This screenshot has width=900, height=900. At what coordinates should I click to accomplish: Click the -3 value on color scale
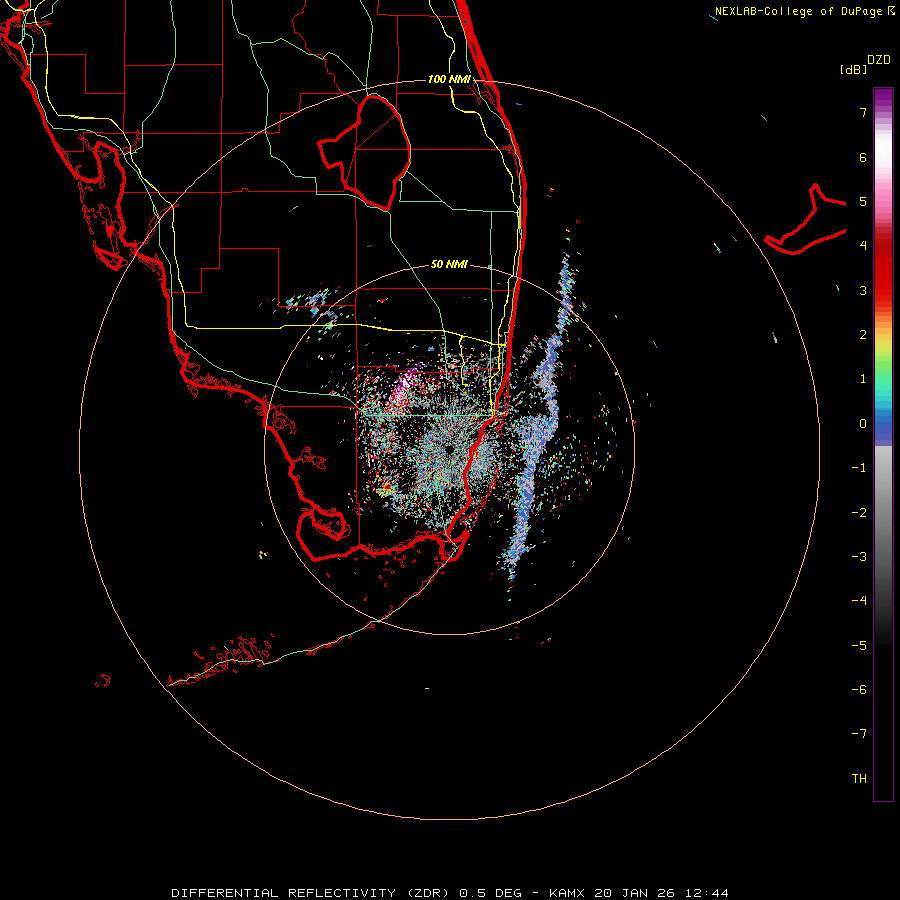point(859,557)
